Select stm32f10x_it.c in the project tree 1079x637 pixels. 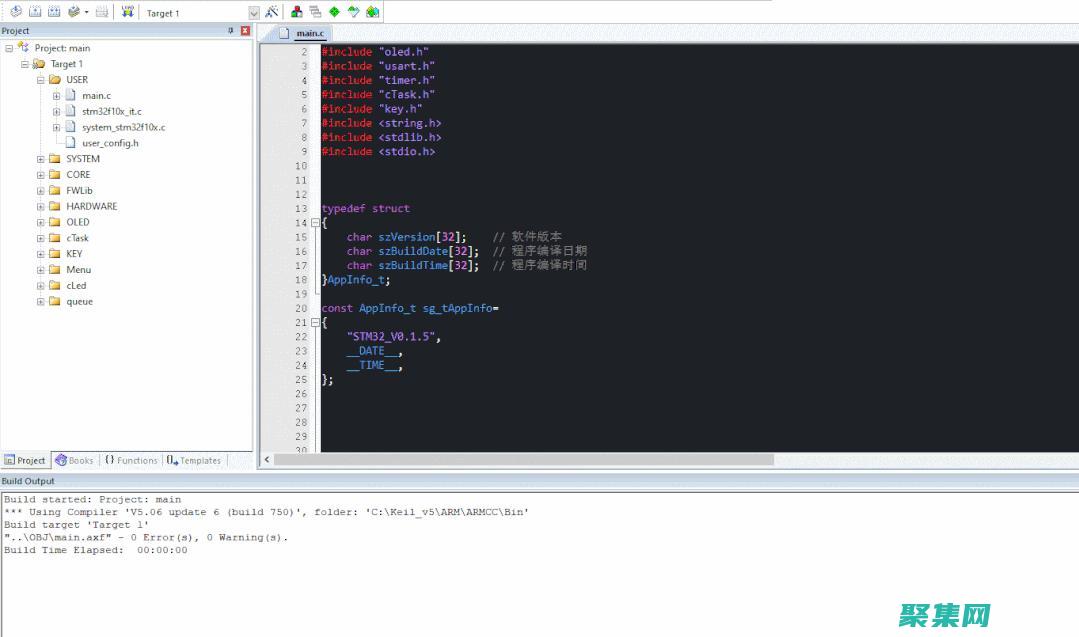point(111,111)
